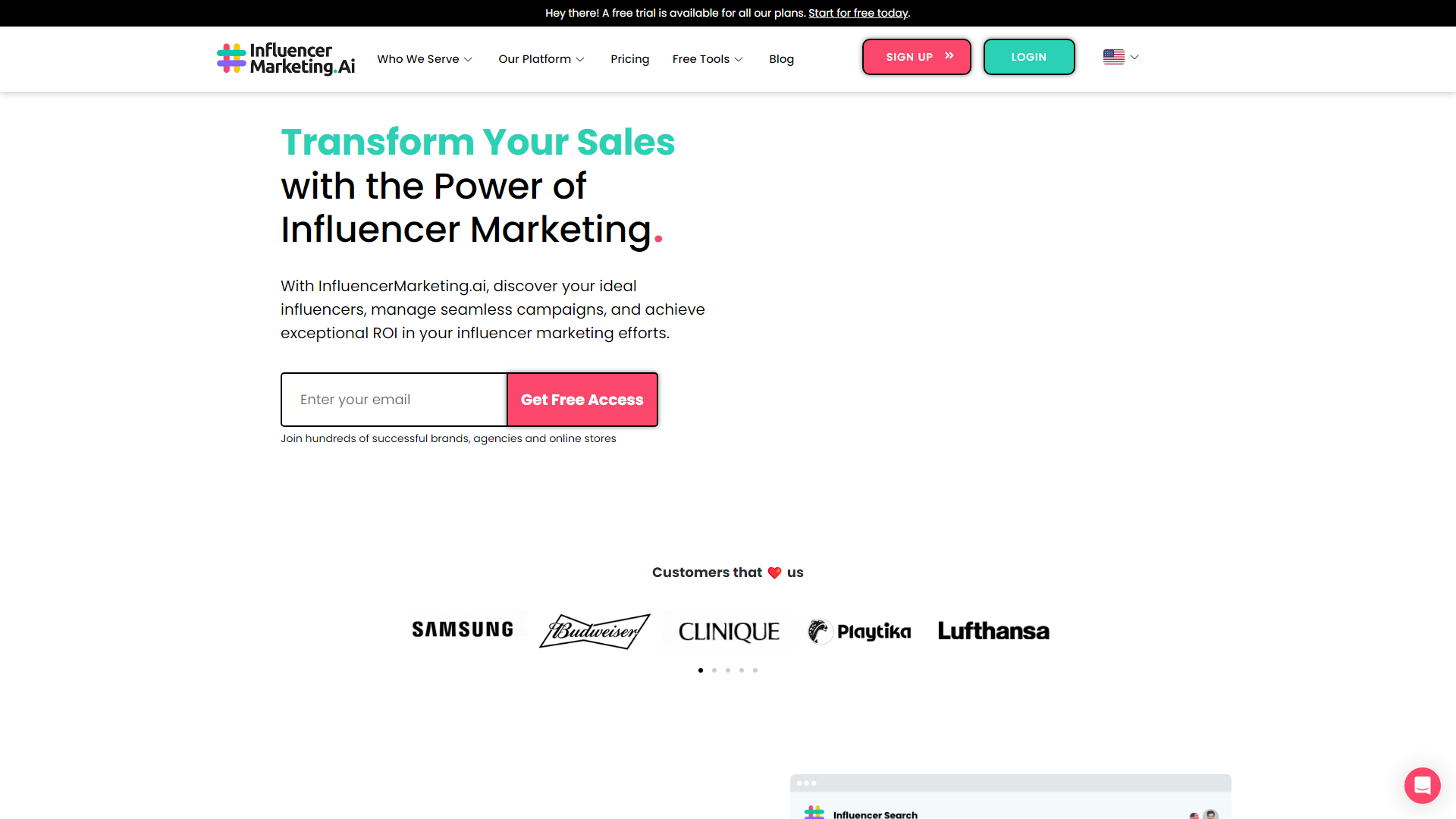Select the second carousel pagination dot
Image resolution: width=1456 pixels, height=819 pixels.
tap(714, 670)
